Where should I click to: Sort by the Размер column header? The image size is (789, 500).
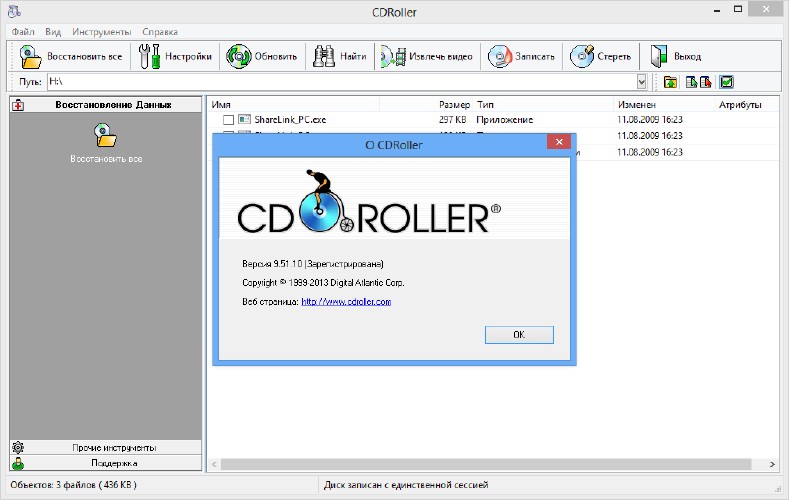point(426,105)
